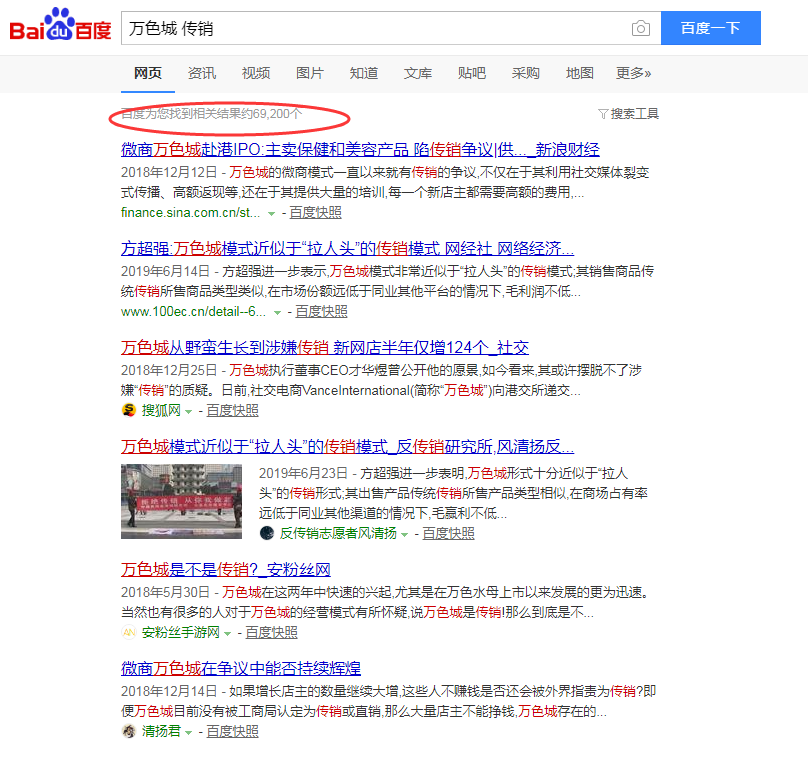Open the anti-pyramid banner photo thumbnail
This screenshot has height=758, width=808.
(x=181, y=501)
